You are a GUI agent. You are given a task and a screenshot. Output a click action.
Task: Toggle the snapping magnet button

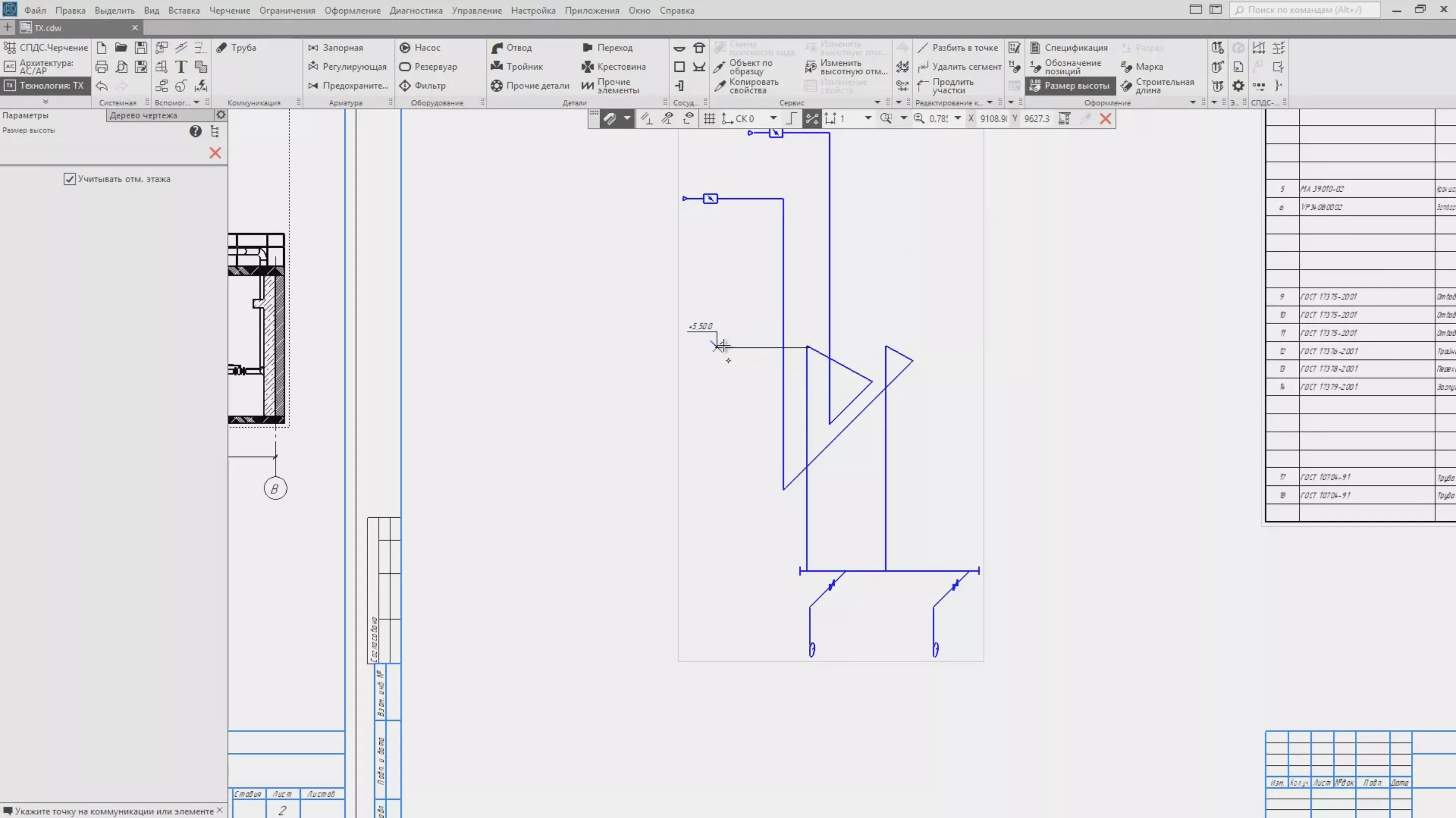tap(609, 119)
